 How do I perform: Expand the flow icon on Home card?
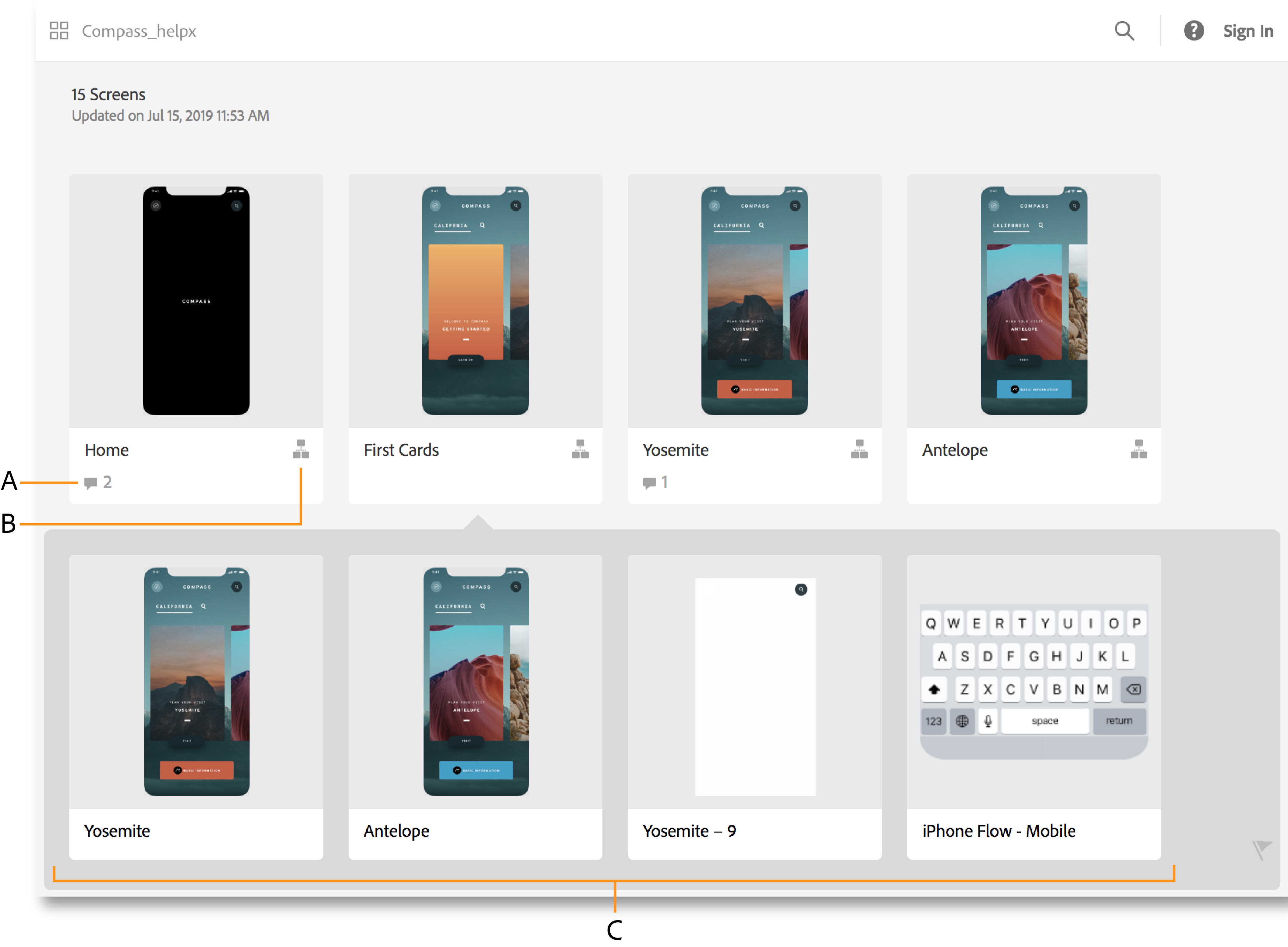[301, 449]
